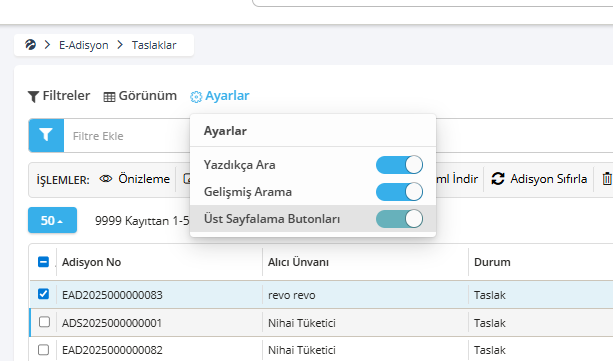Click Nihai Tüketici in EAD2025000000082 row
The height and width of the screenshot is (361, 613).
pyautogui.click(x=302, y=350)
